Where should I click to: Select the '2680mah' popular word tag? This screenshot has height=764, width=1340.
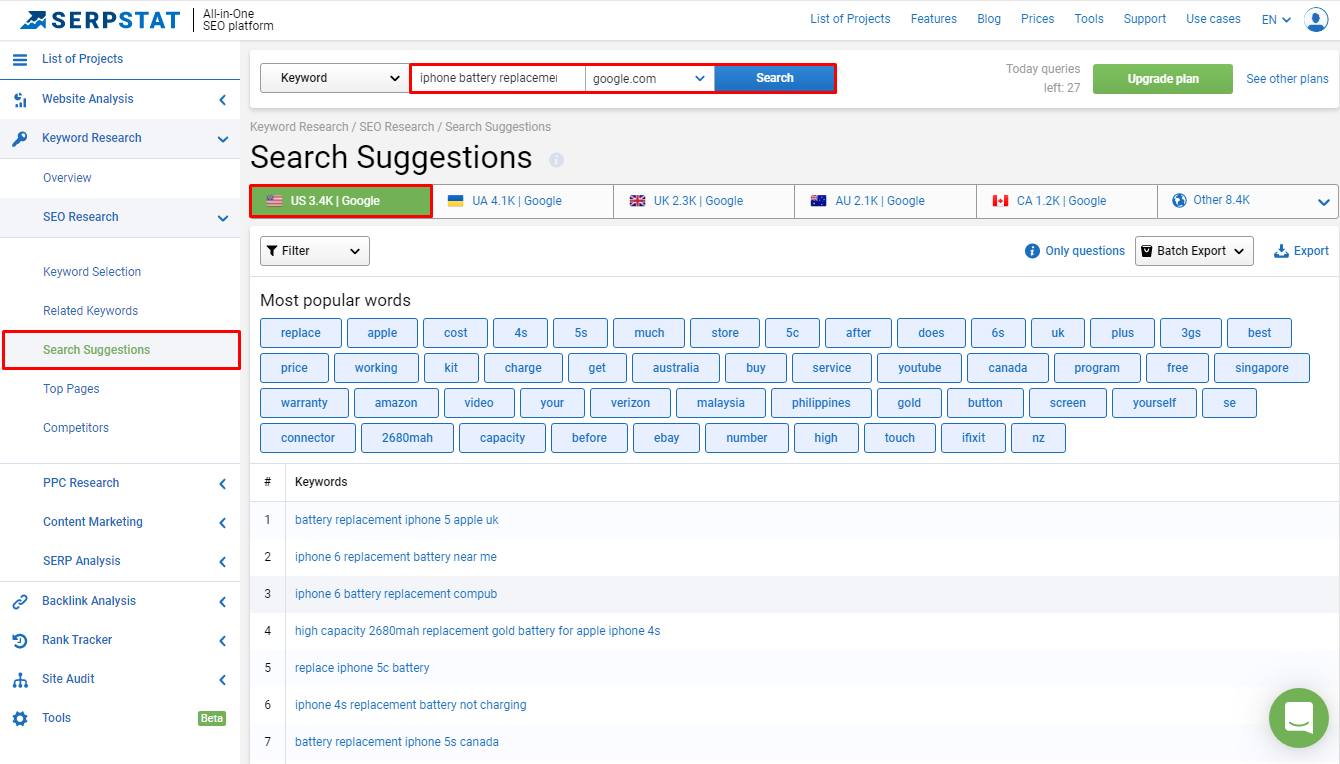click(407, 438)
